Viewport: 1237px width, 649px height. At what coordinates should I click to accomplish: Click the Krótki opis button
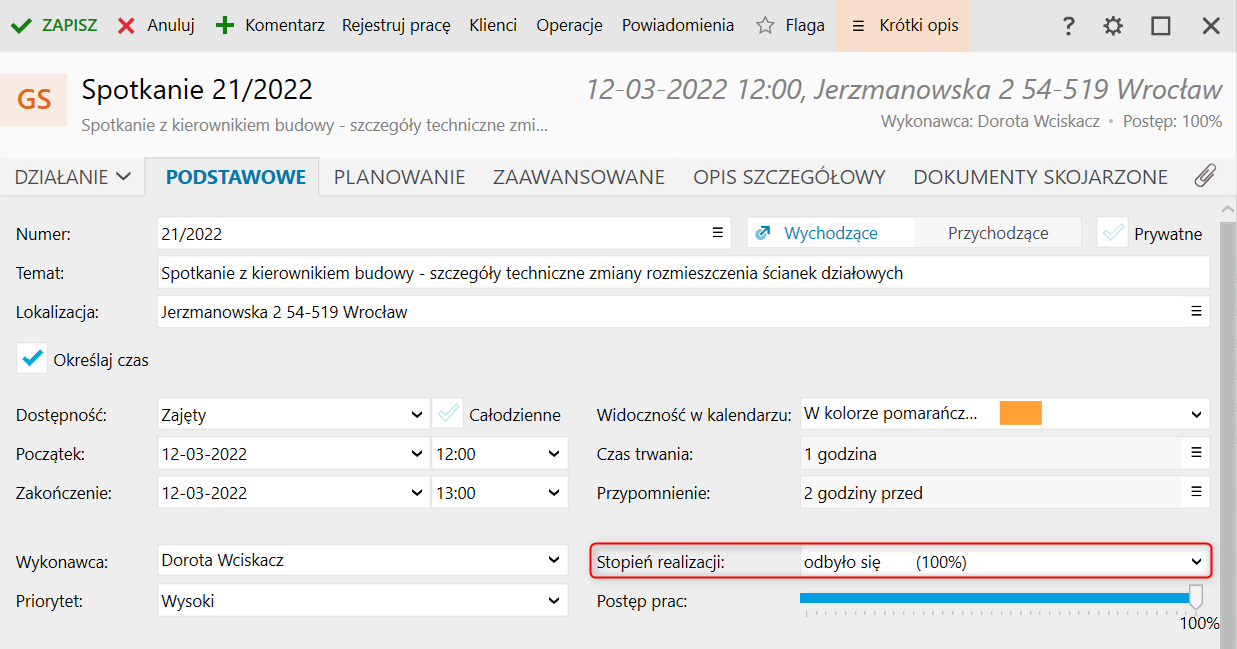[x=903, y=26]
